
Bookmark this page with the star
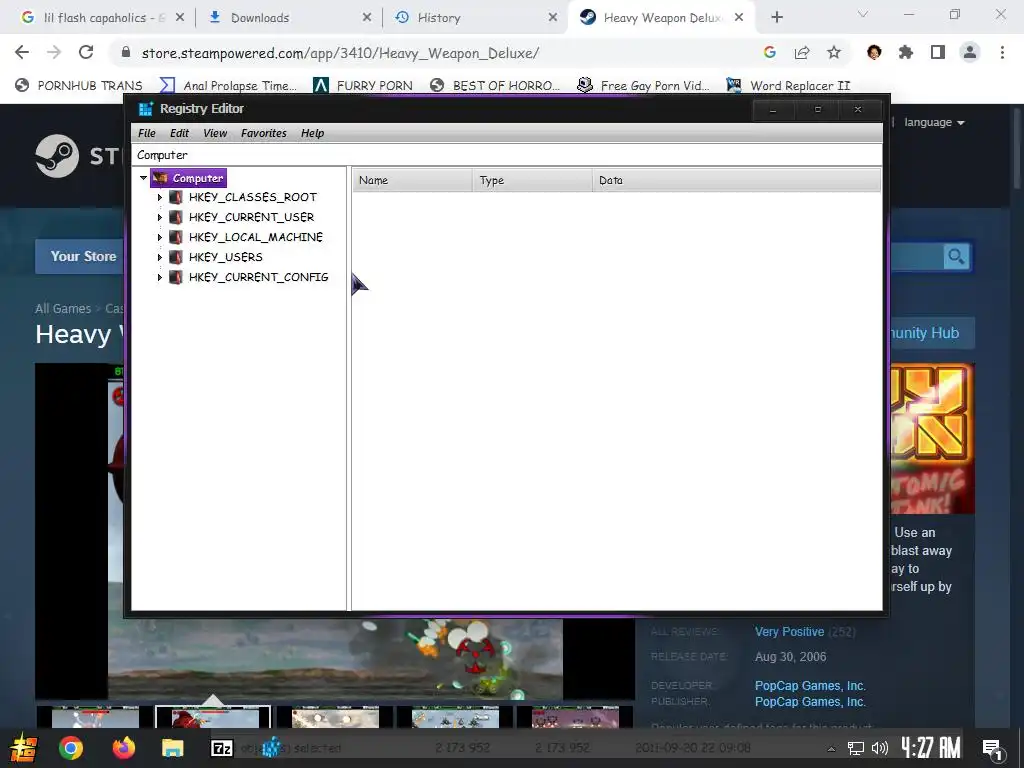tap(834, 53)
